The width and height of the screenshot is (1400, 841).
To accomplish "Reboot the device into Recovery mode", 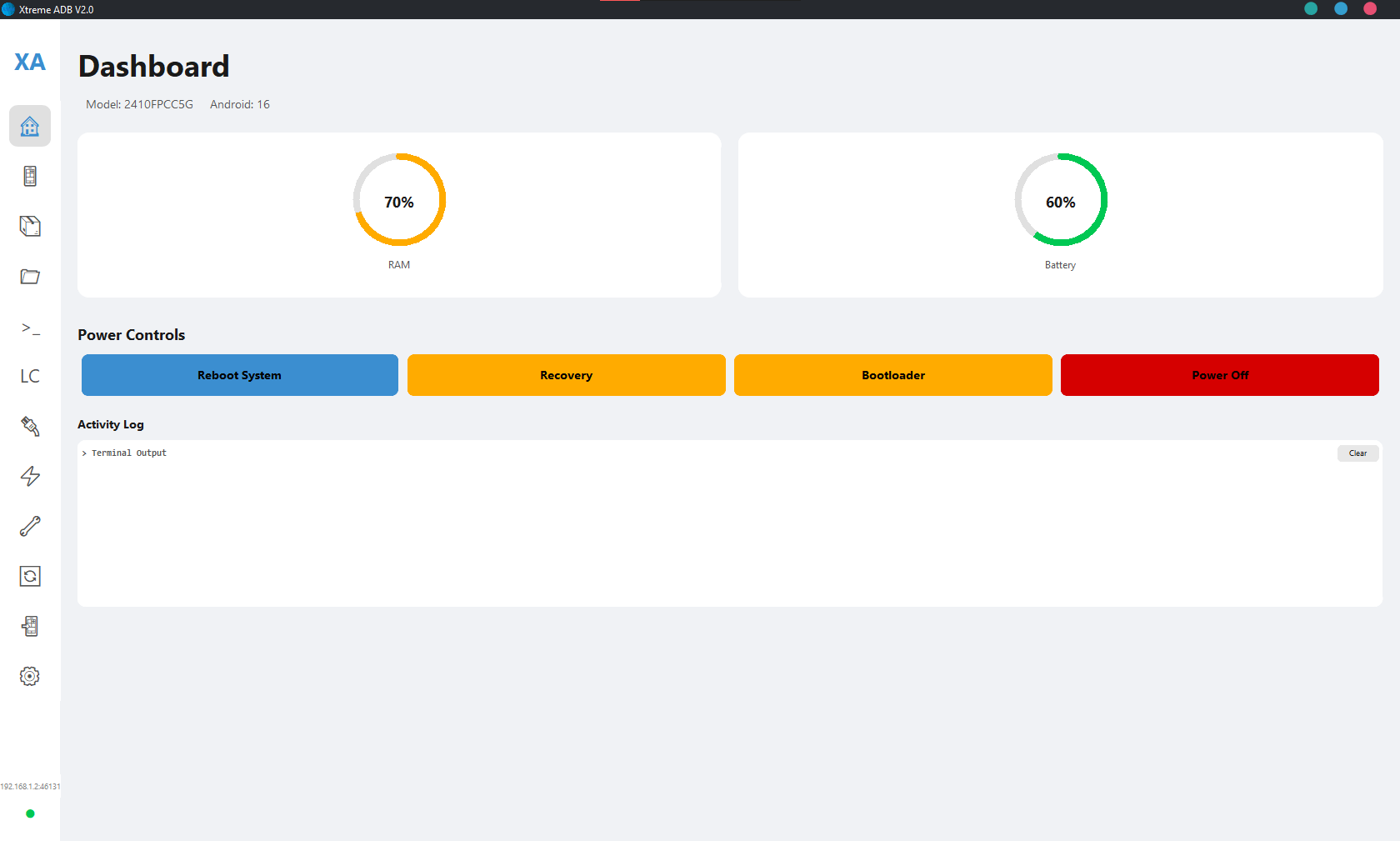I will click(x=566, y=375).
